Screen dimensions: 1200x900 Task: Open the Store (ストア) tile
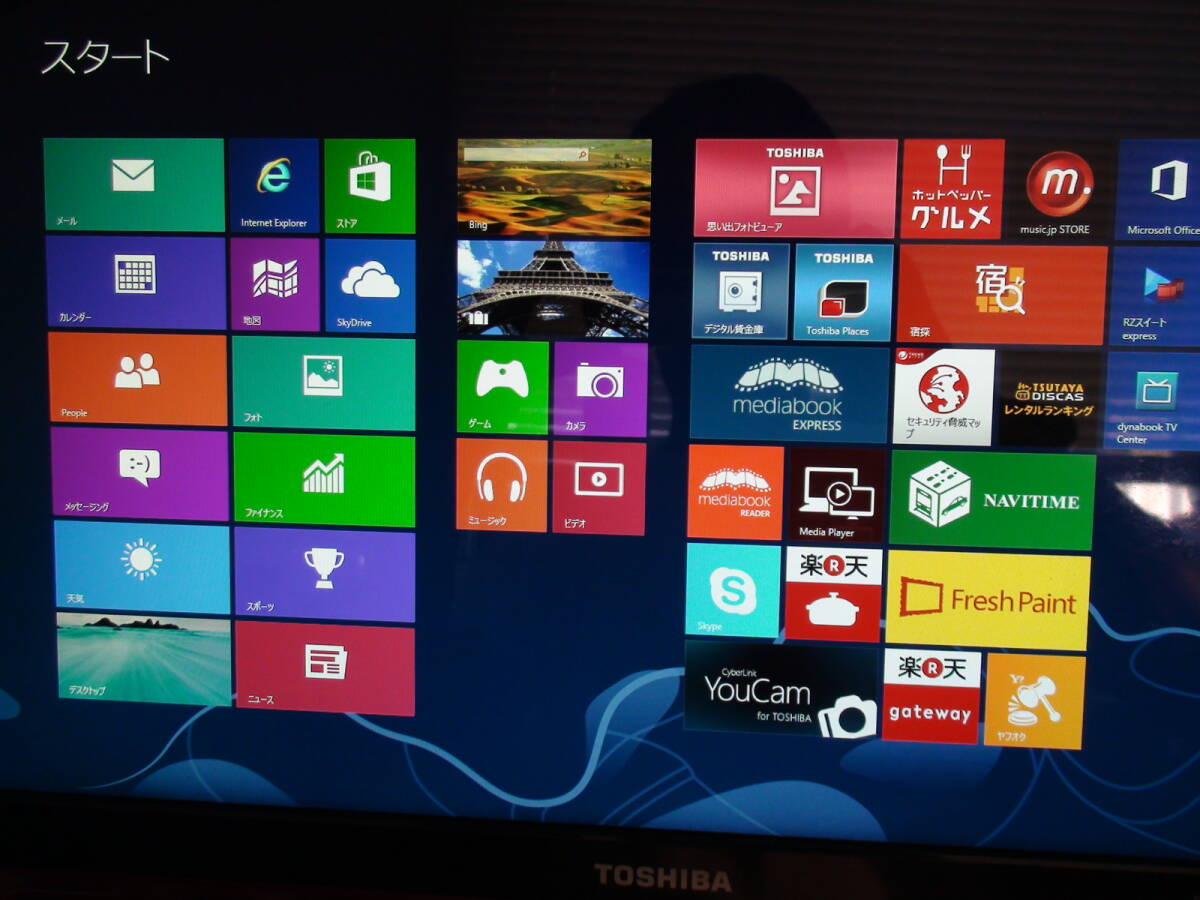[x=369, y=186]
